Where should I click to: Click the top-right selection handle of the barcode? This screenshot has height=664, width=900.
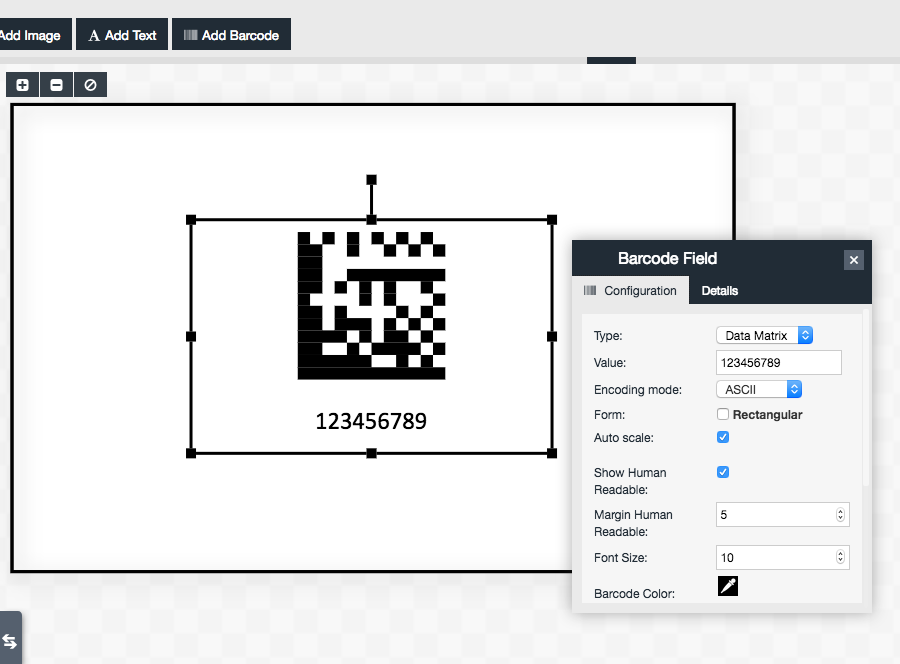[x=552, y=219]
